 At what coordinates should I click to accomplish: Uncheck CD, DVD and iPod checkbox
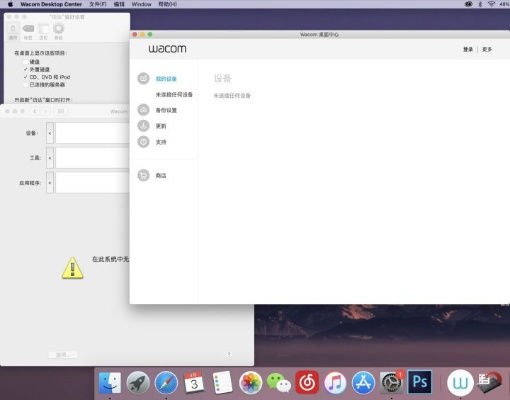coord(25,77)
